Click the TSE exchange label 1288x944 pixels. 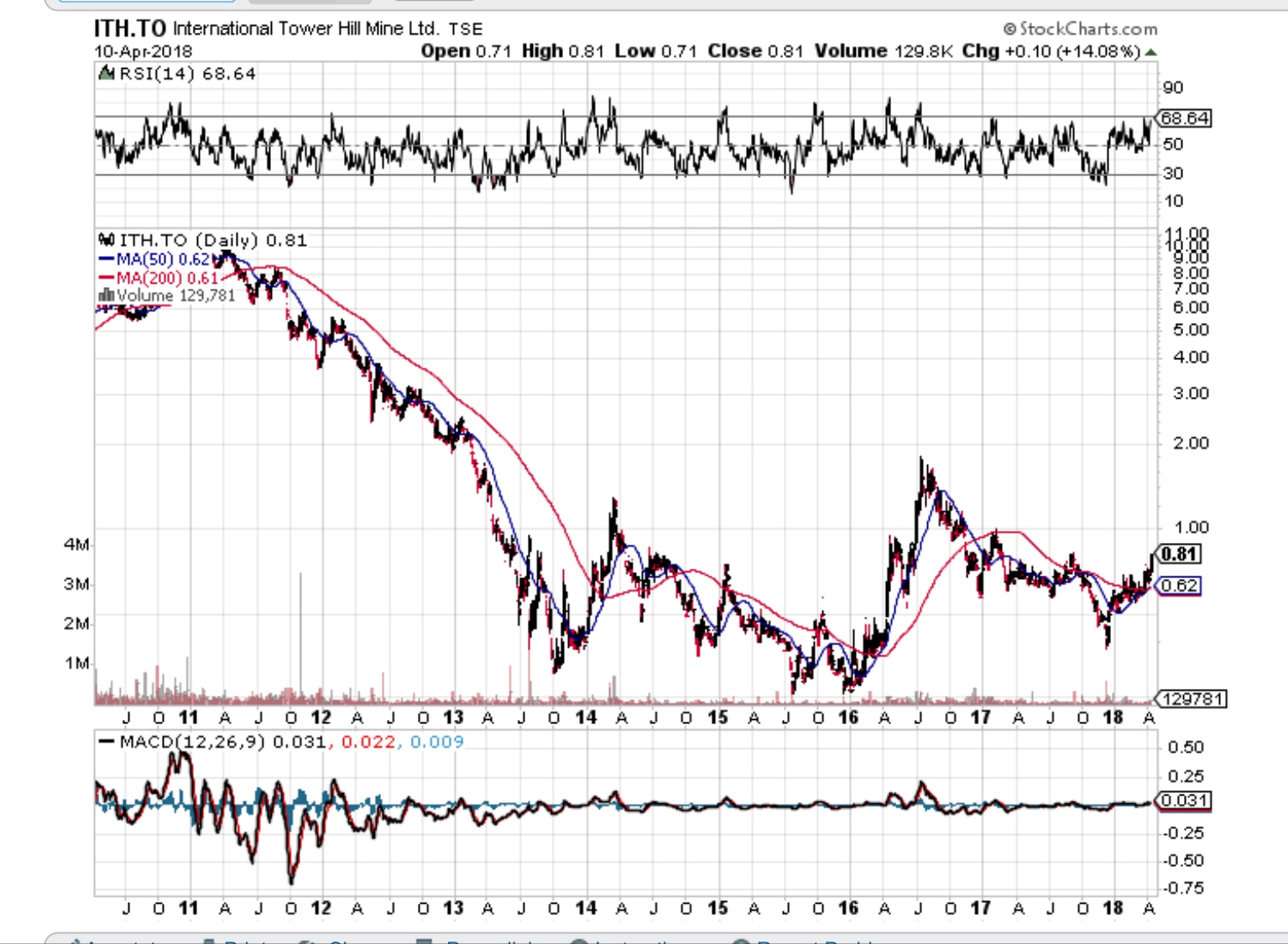pos(466,29)
